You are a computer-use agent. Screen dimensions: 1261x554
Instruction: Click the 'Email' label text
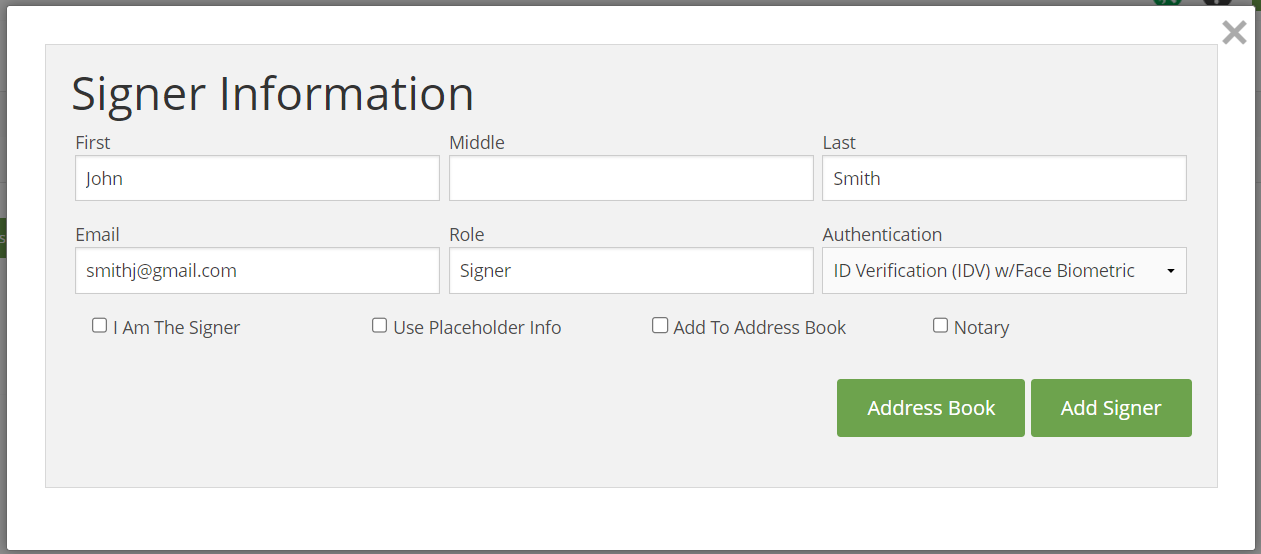tap(97, 235)
